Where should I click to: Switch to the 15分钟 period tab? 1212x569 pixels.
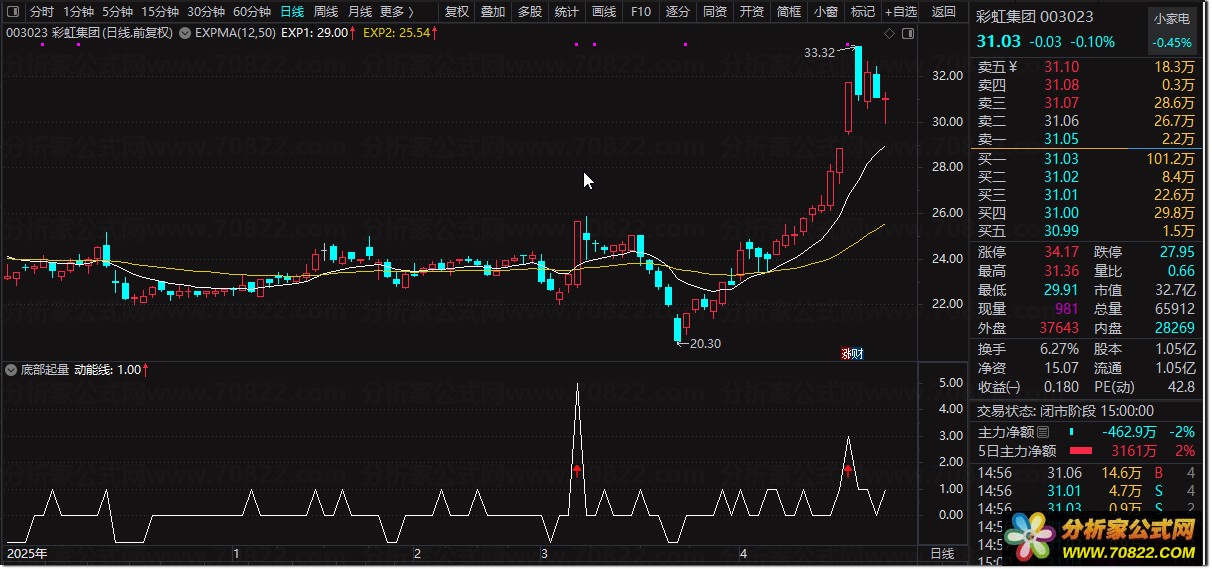(x=160, y=12)
